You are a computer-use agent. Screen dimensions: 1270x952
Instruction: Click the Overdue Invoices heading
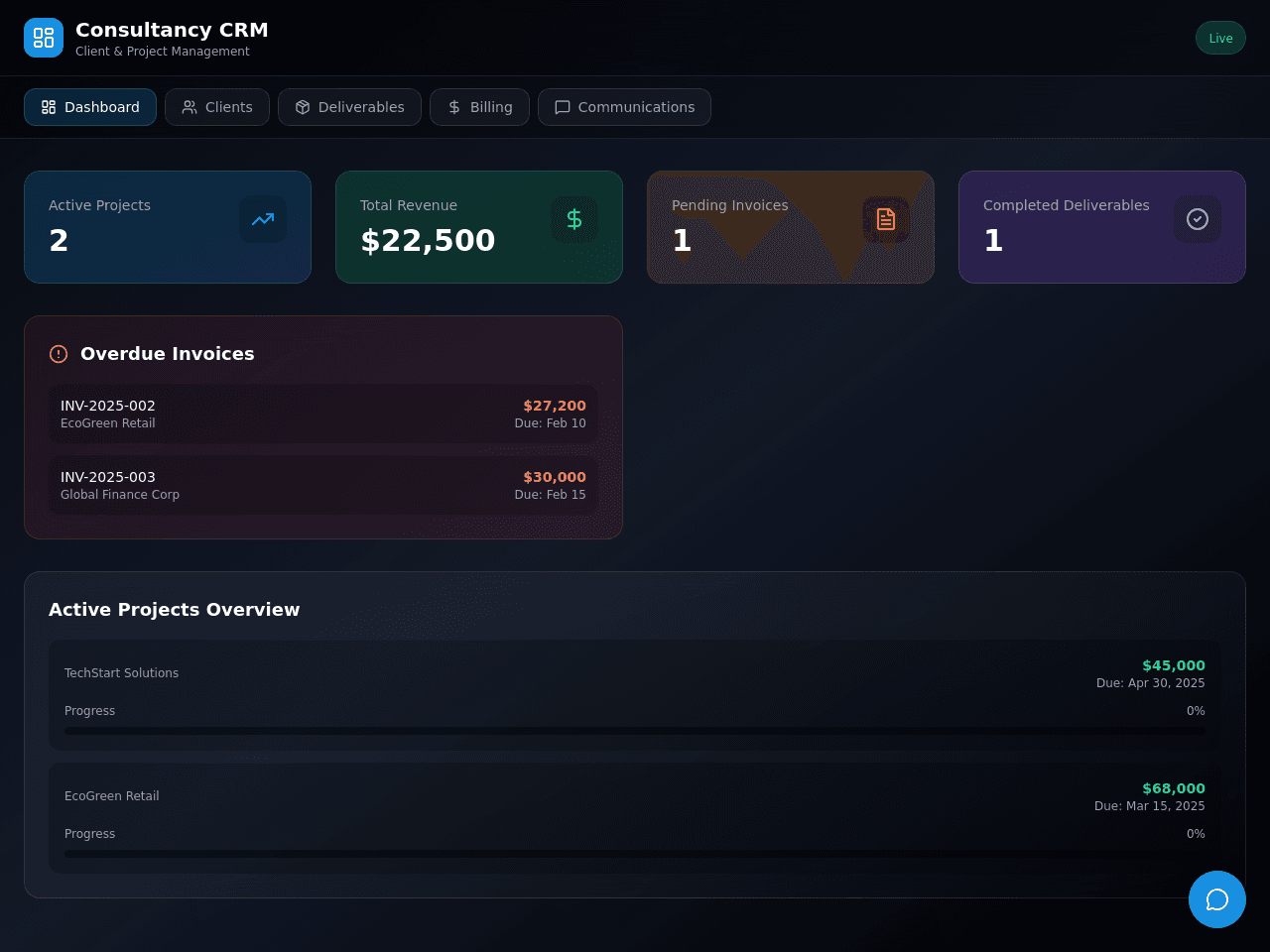[168, 354]
